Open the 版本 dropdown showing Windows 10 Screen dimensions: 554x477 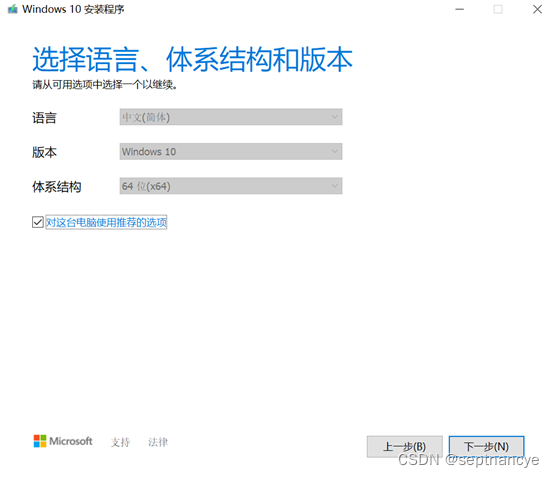tap(231, 152)
